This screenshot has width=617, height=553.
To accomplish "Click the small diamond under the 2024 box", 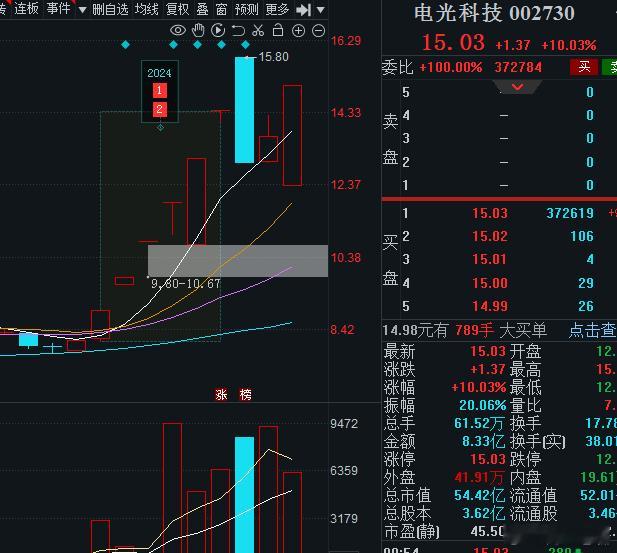I will click(x=161, y=127).
